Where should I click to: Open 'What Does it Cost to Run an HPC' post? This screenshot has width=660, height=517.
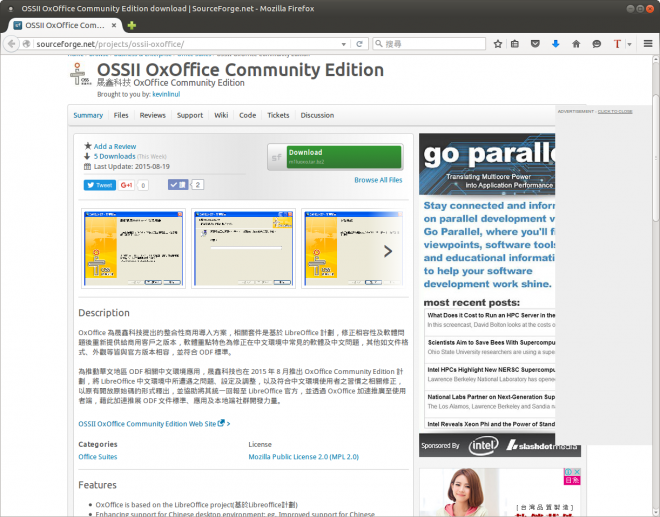click(x=491, y=315)
